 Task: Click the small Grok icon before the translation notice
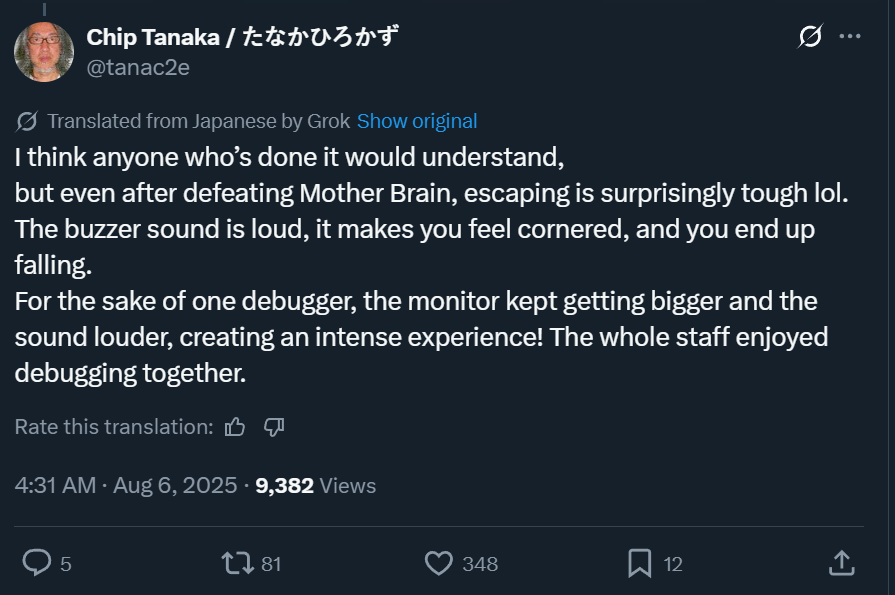click(x=28, y=121)
